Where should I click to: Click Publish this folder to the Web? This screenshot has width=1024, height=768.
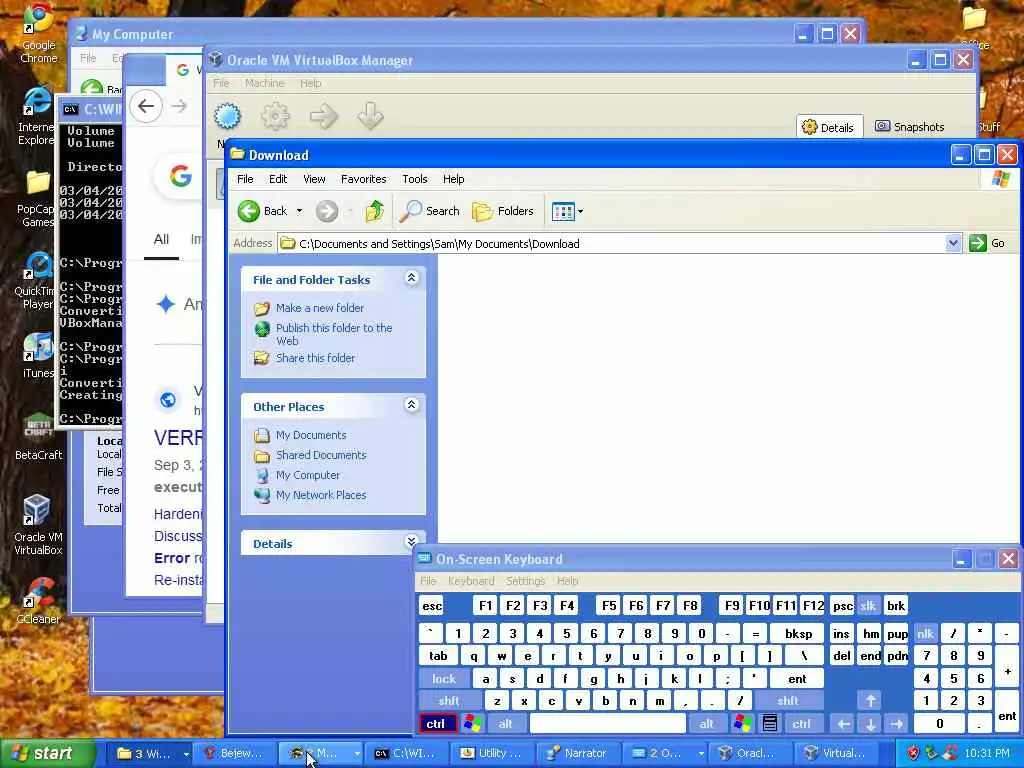pyautogui.click(x=334, y=334)
